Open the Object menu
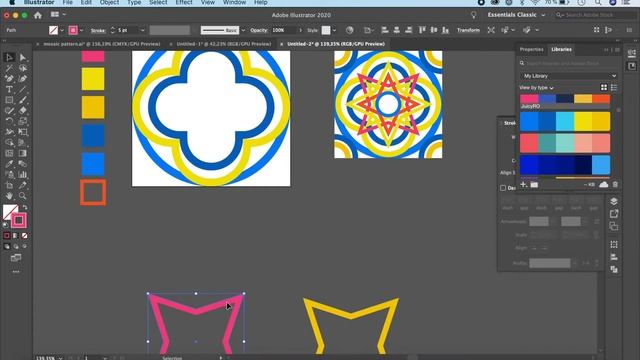The image size is (640, 360). pyautogui.click(x=109, y=2)
